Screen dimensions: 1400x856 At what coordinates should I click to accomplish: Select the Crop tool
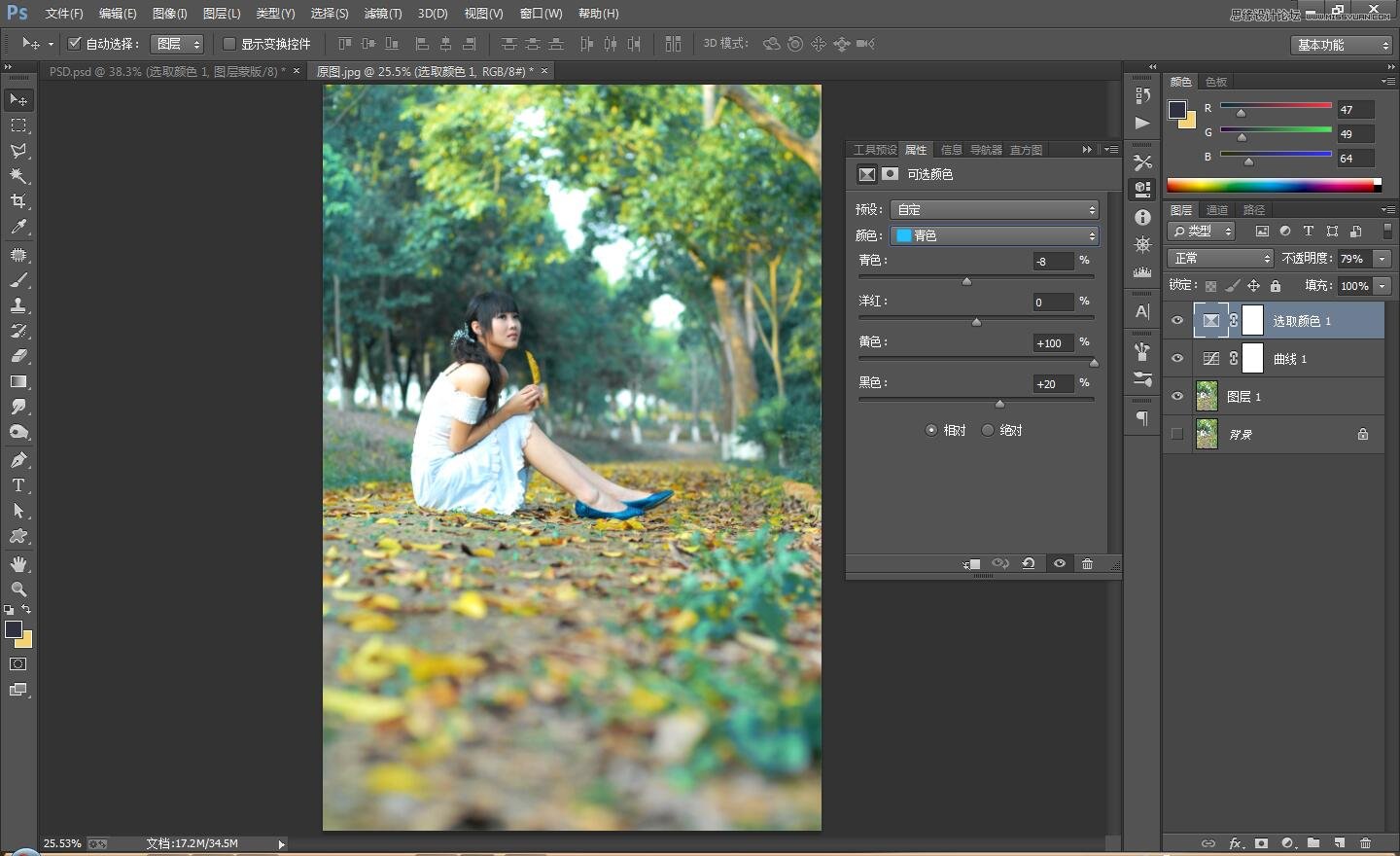pyautogui.click(x=18, y=201)
